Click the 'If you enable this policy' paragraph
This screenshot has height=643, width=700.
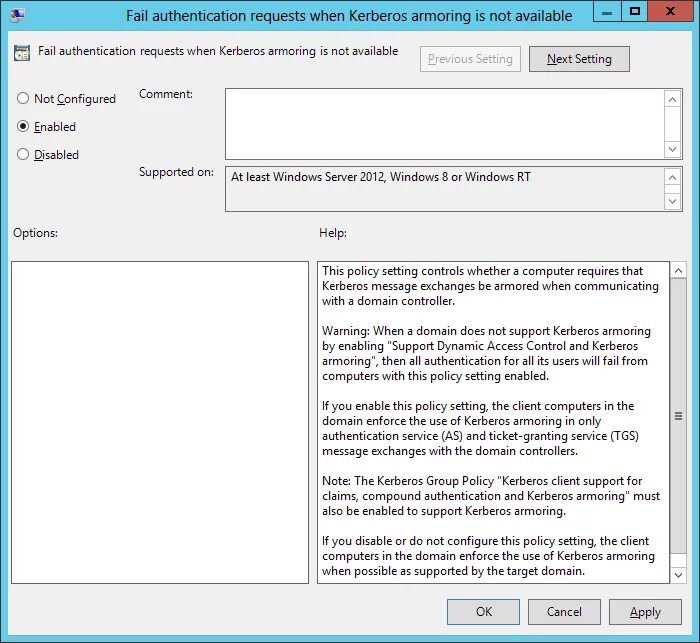point(480,428)
